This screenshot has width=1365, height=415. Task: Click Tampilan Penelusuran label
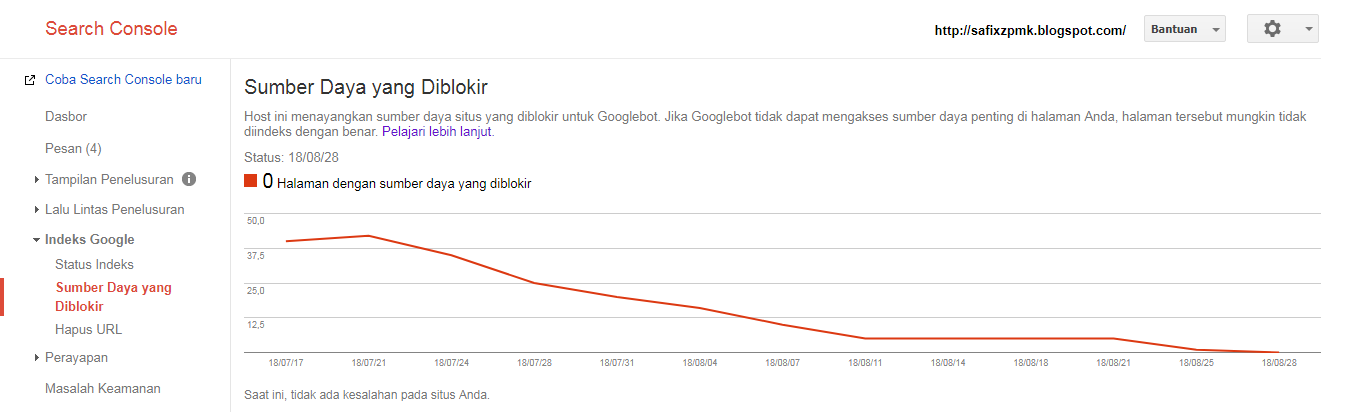[x=109, y=180]
